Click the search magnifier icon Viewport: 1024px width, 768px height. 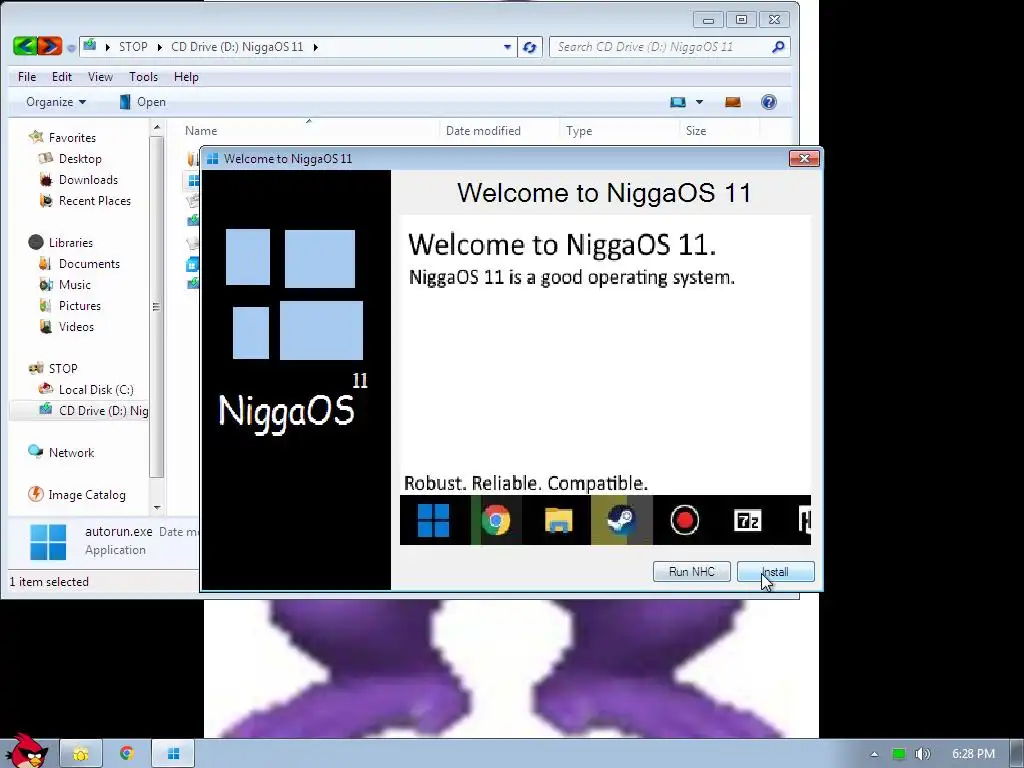[778, 47]
